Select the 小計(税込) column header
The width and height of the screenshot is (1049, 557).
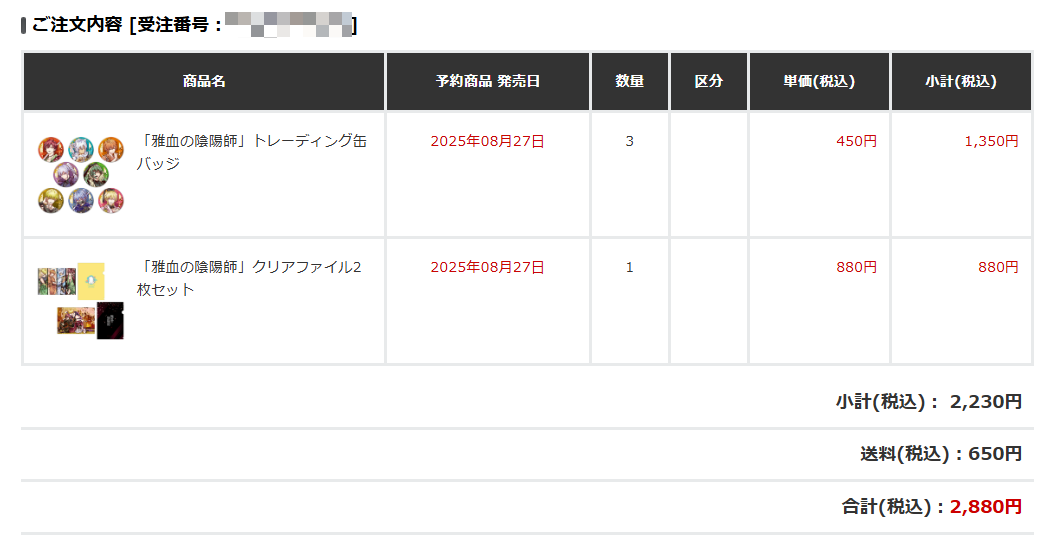[961, 82]
